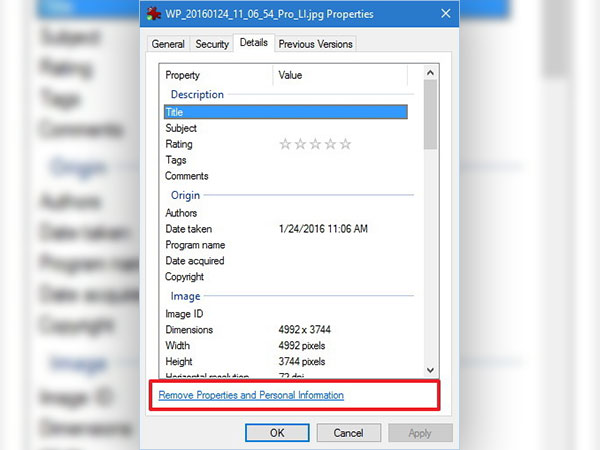Click the file icon in the title bar
Viewport: 600px width, 450px height.
point(153,16)
